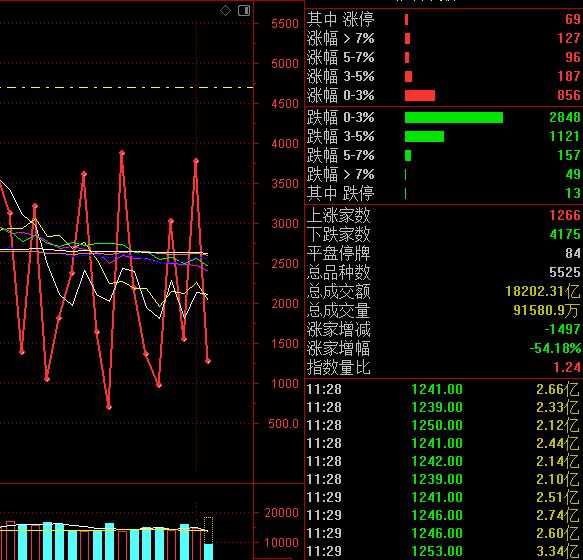Select the 平盘停牌 label
Screen dimensions: 583x560
(x=338, y=253)
